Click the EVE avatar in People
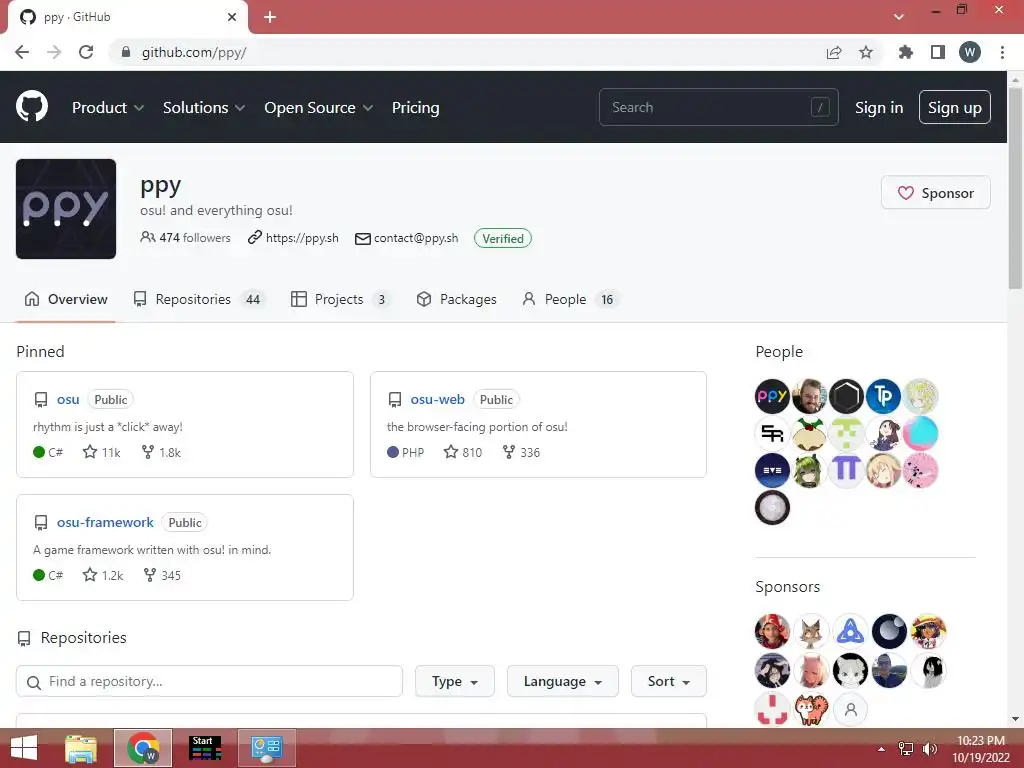 pos(773,470)
